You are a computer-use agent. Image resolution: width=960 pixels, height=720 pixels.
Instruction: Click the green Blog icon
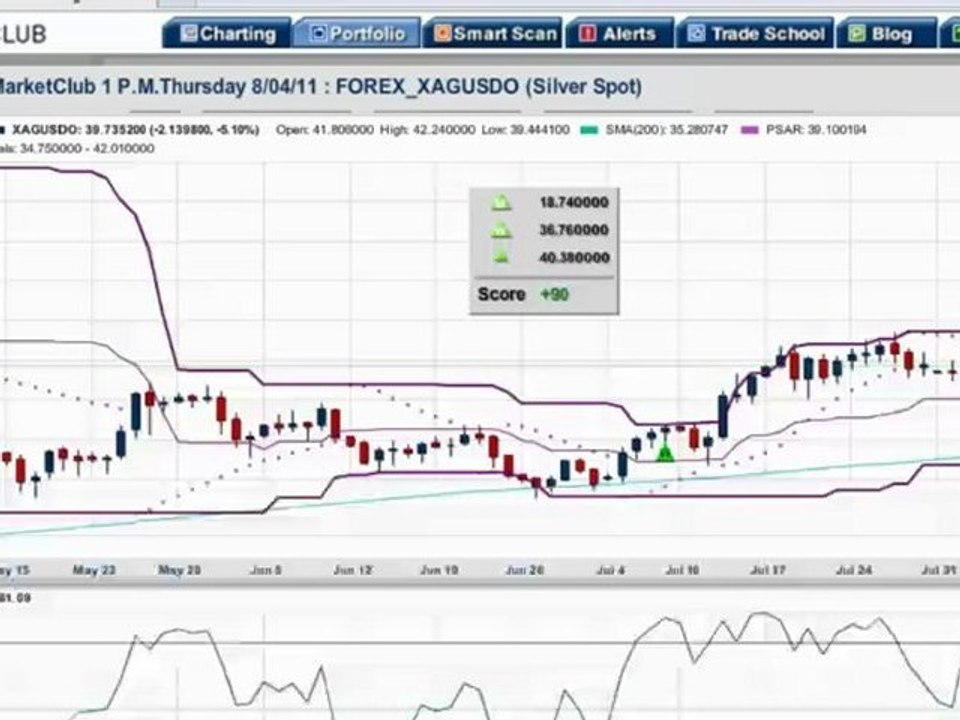point(857,33)
